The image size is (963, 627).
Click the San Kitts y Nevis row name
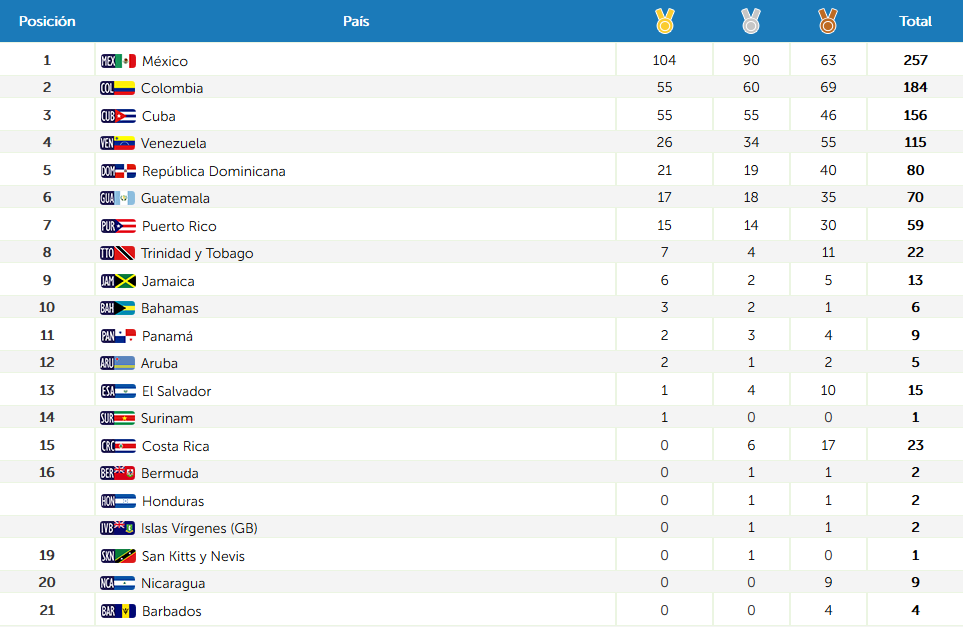[193, 556]
